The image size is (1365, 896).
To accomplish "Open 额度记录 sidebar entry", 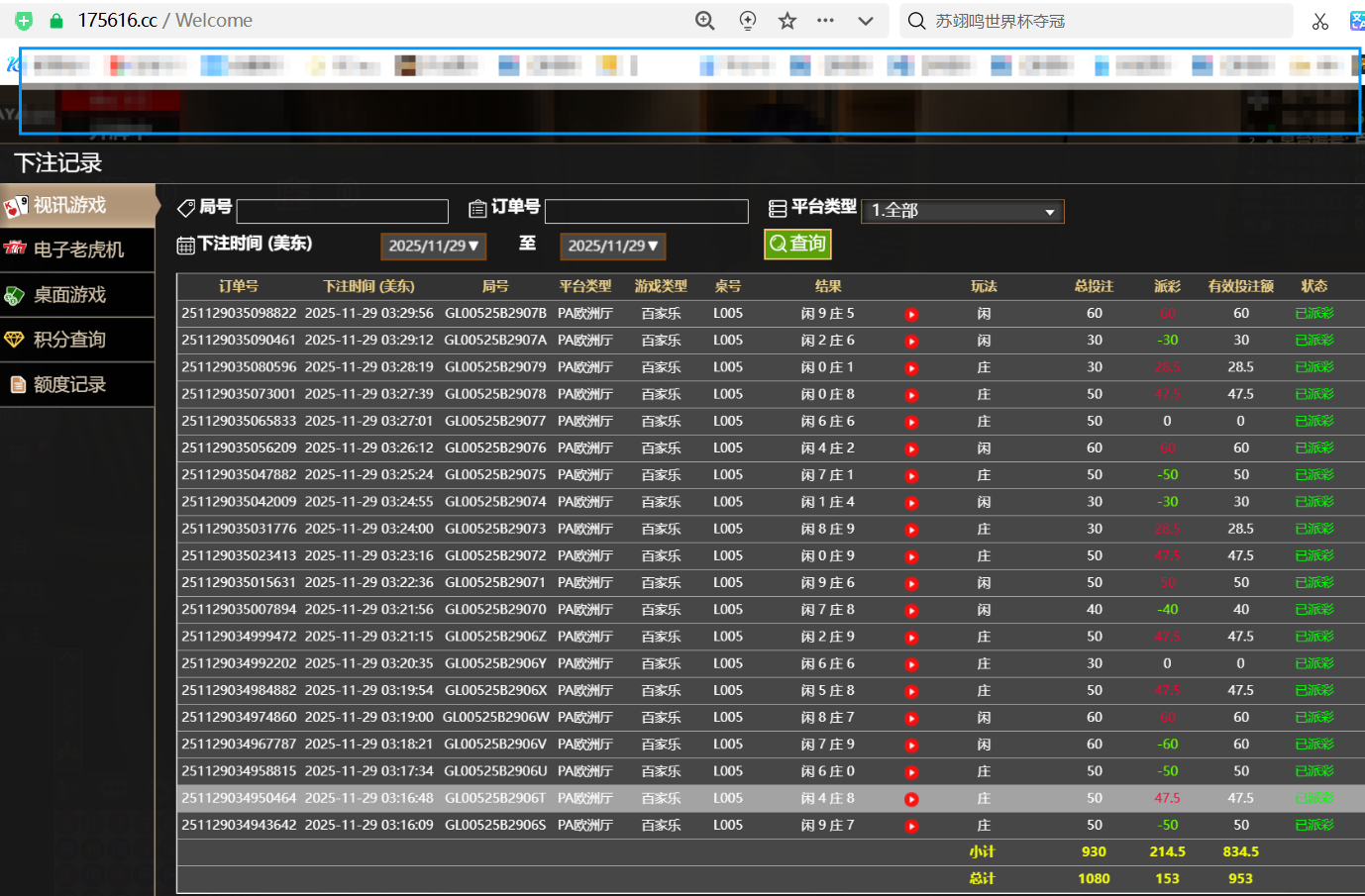I will [77, 385].
